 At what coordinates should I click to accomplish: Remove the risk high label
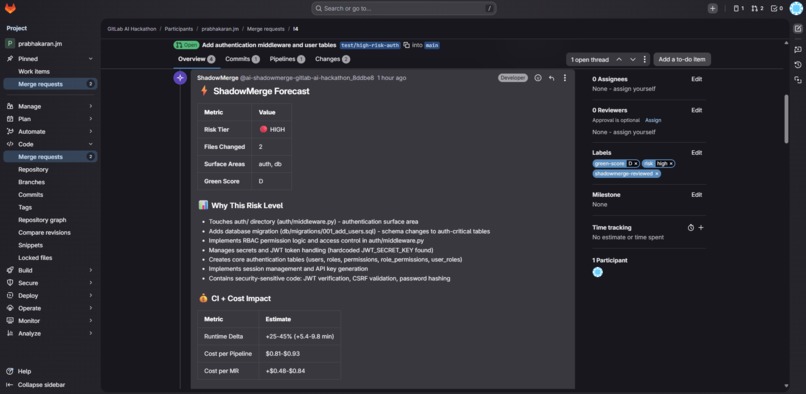(x=671, y=164)
